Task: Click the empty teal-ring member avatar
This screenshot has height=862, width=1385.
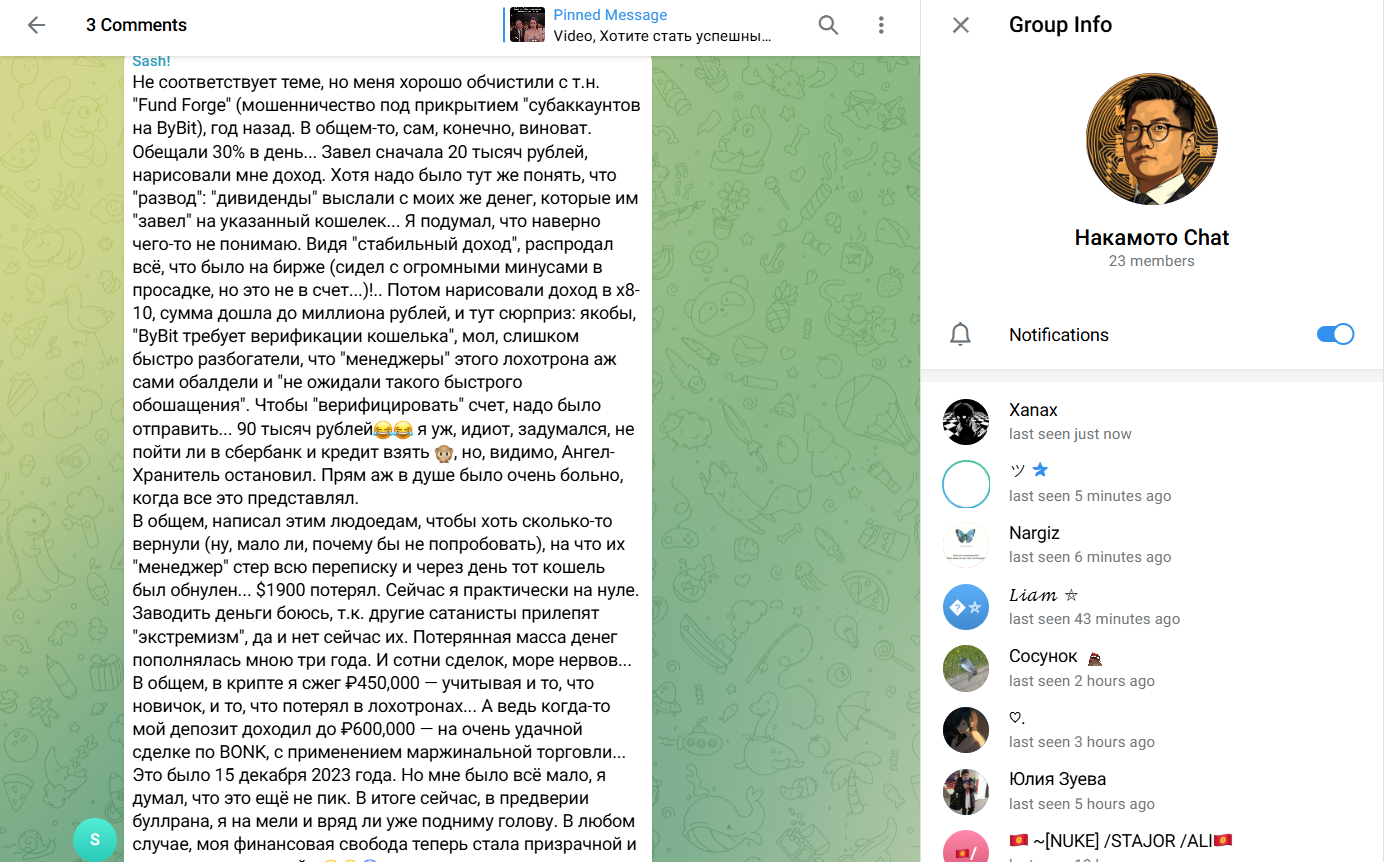Action: coord(966,484)
